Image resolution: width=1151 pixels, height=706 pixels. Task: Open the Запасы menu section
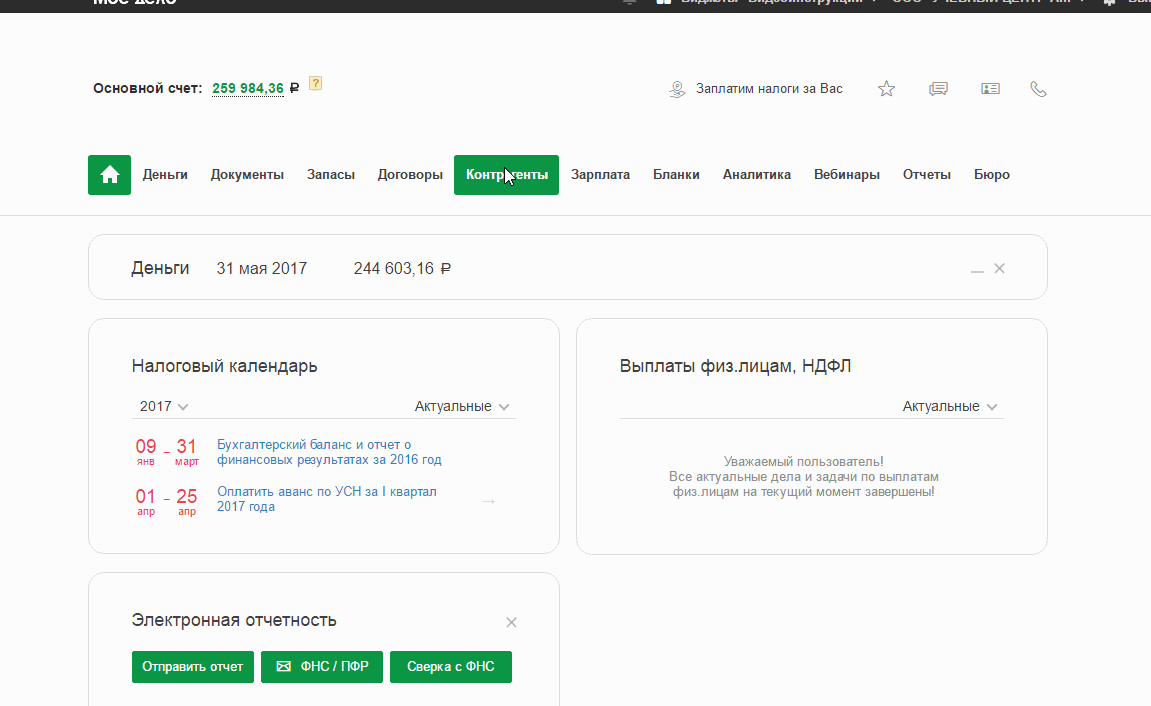330,175
